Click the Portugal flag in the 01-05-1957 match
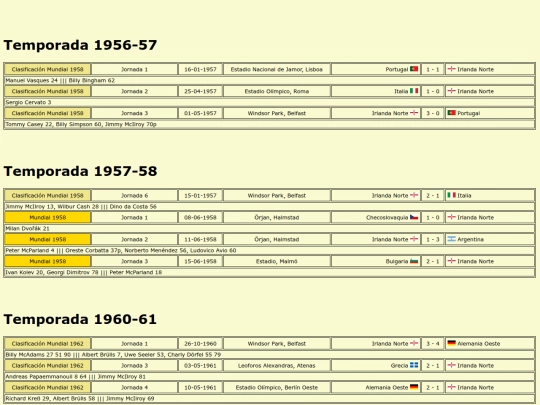The width and height of the screenshot is (540, 405). coord(451,113)
